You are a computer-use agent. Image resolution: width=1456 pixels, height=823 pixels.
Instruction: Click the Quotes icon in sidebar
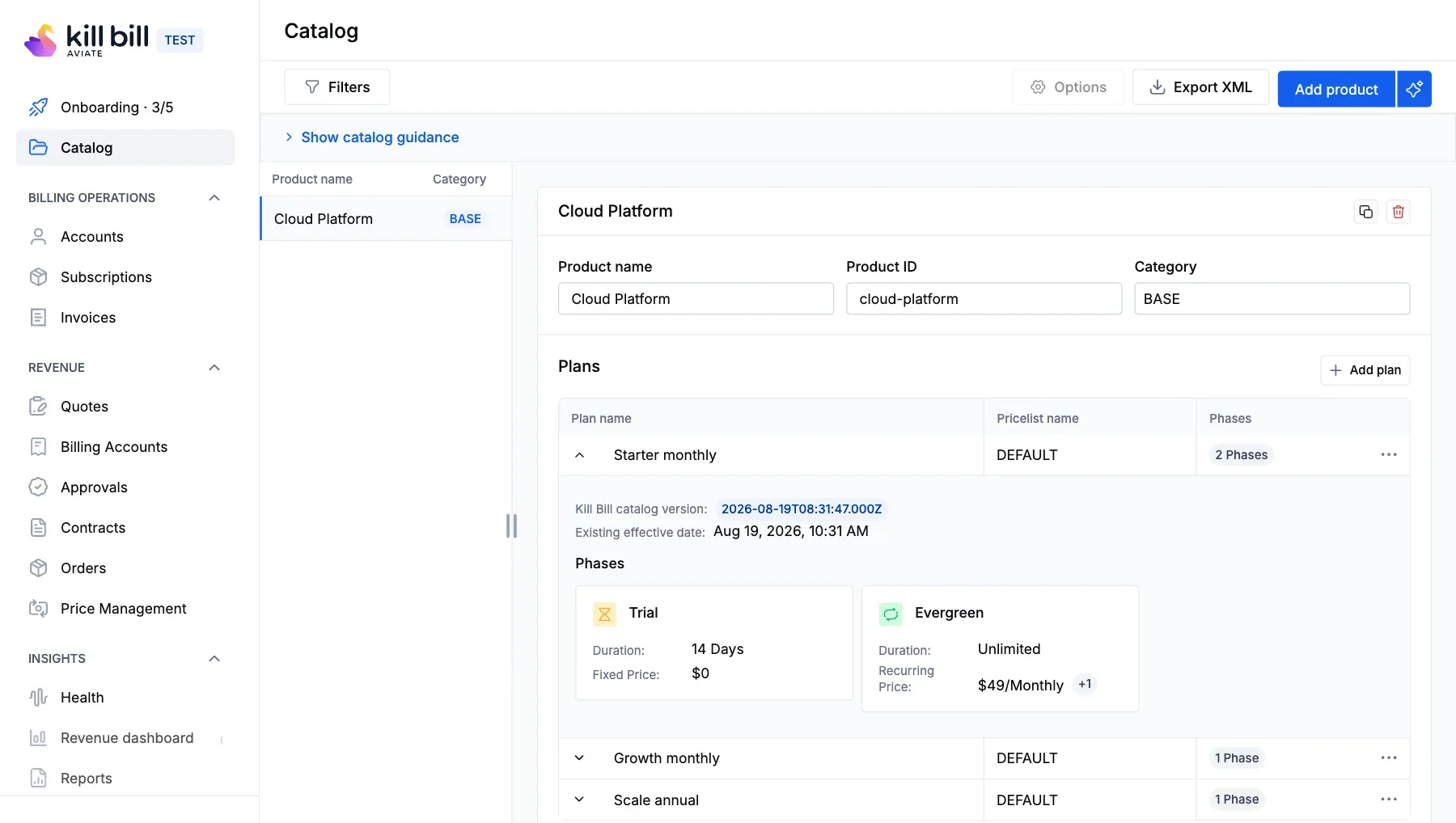point(38,407)
